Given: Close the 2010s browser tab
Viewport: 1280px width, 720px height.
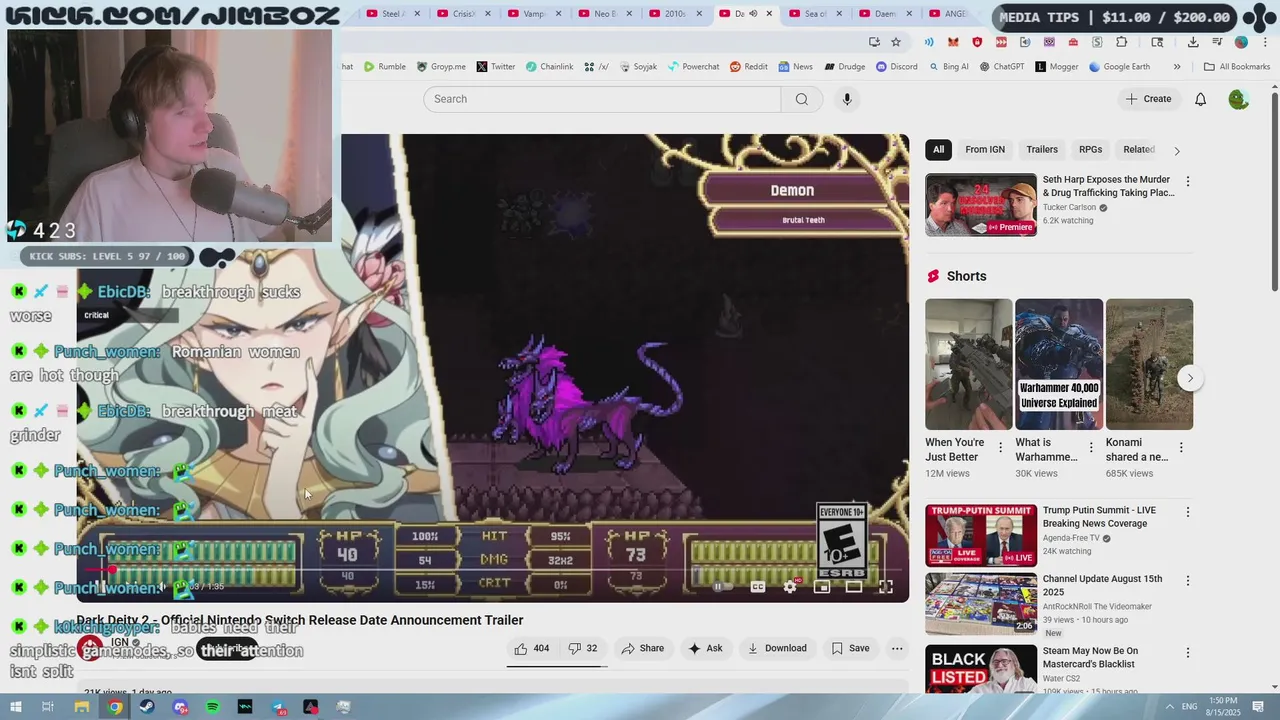Looking at the screenshot, I should click(699, 14).
